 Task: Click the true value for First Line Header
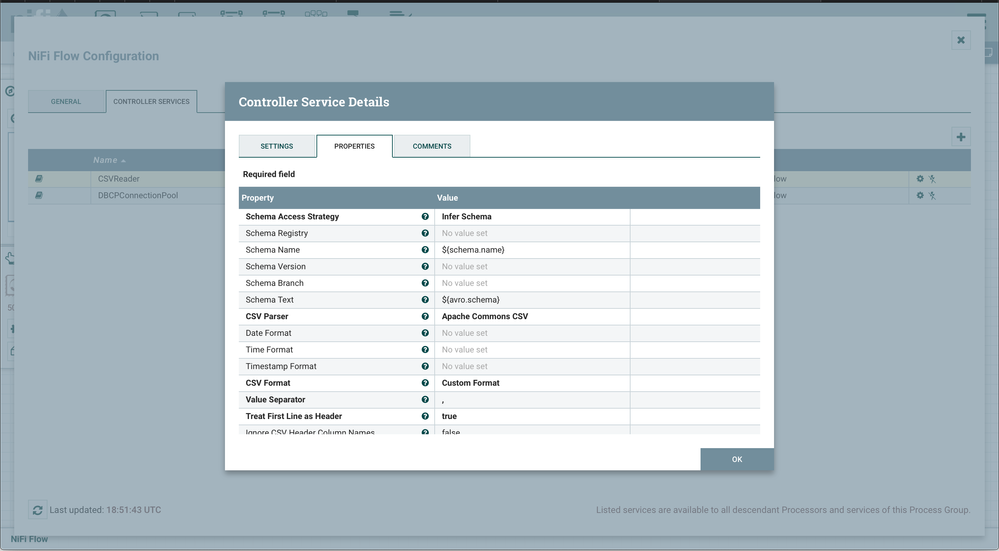(x=449, y=416)
